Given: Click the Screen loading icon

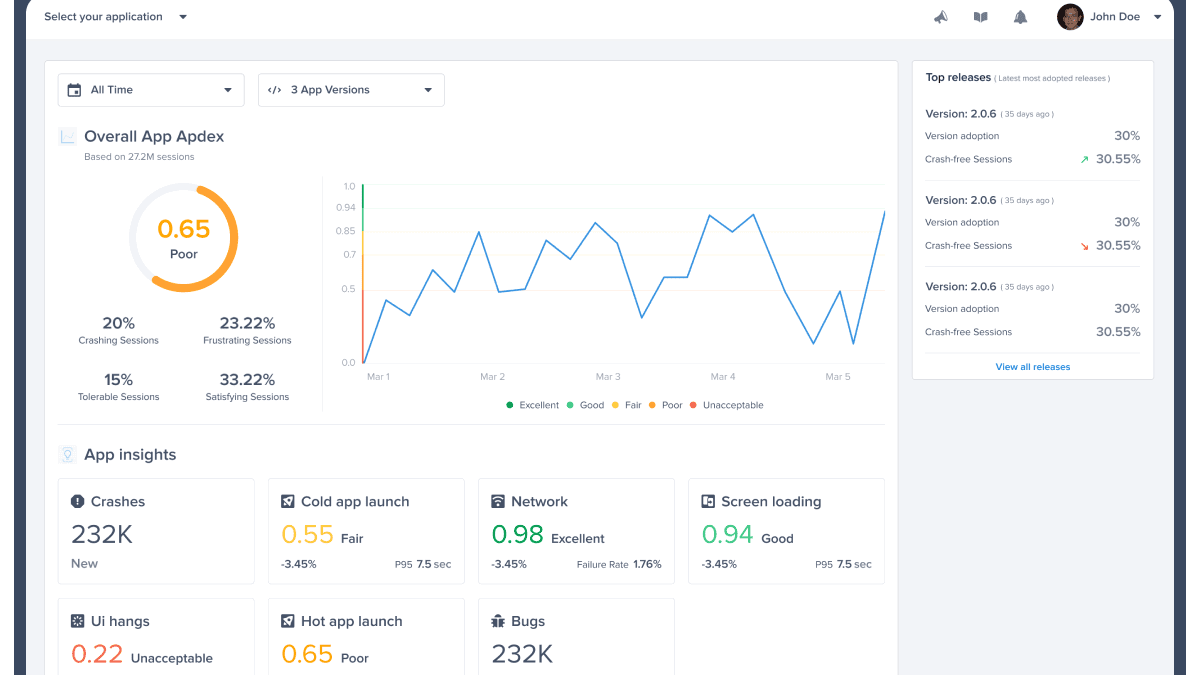Looking at the screenshot, I should coord(707,501).
